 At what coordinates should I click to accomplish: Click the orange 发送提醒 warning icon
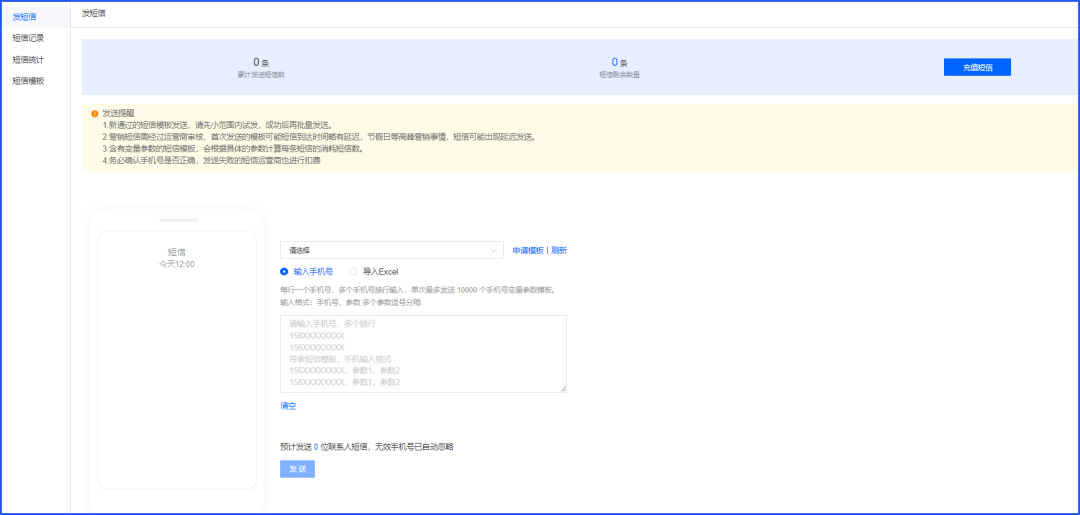94,114
